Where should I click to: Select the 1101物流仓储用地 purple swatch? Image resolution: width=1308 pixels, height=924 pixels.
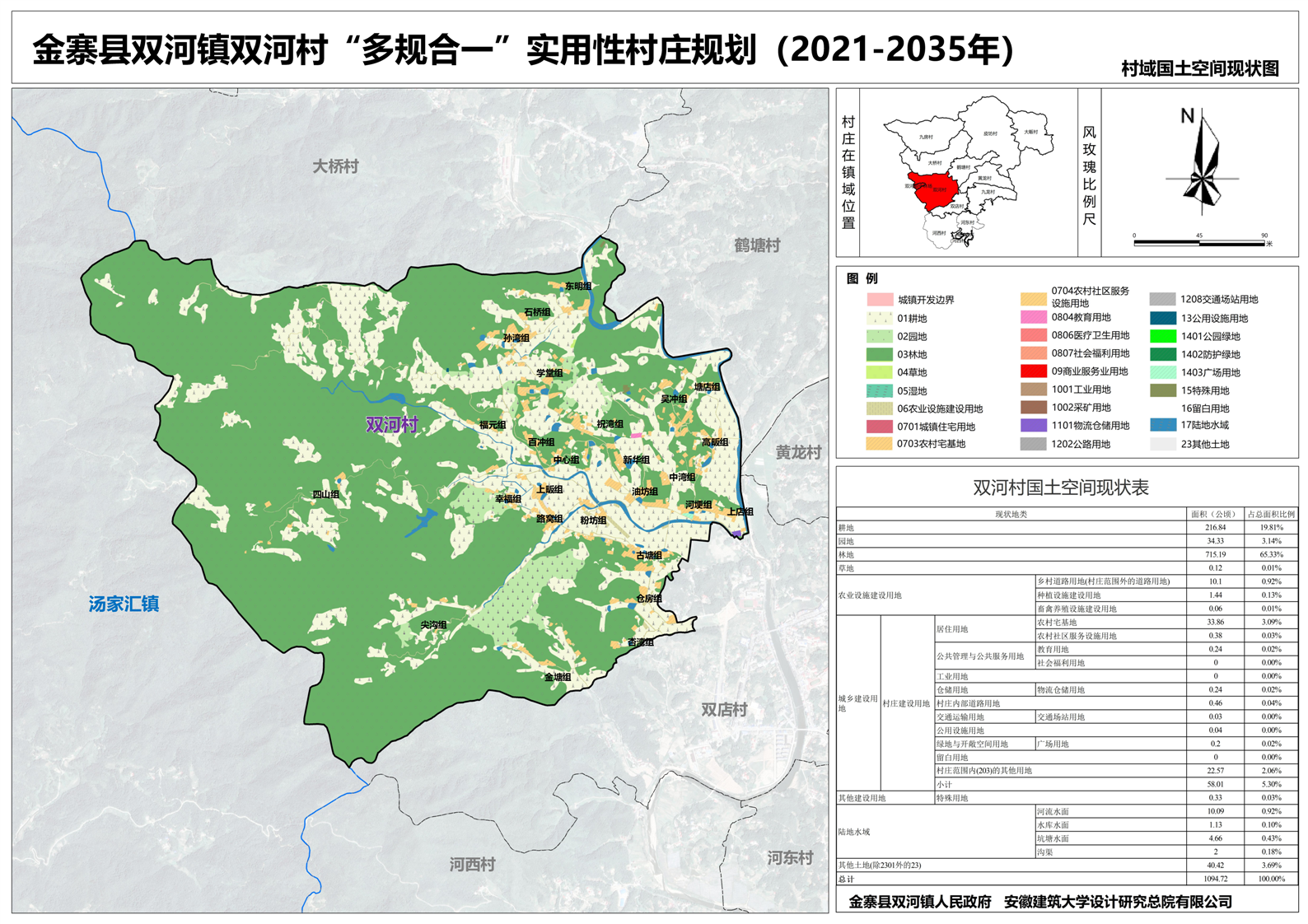point(1033,426)
